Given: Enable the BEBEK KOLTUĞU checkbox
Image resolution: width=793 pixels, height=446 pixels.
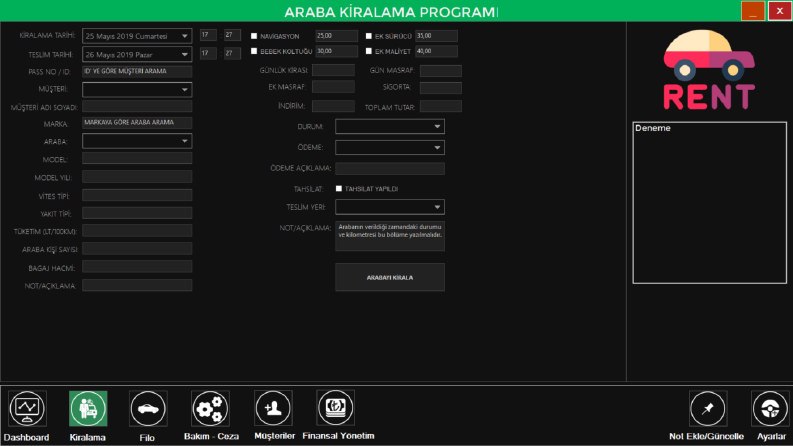Looking at the screenshot, I should click(254, 51).
